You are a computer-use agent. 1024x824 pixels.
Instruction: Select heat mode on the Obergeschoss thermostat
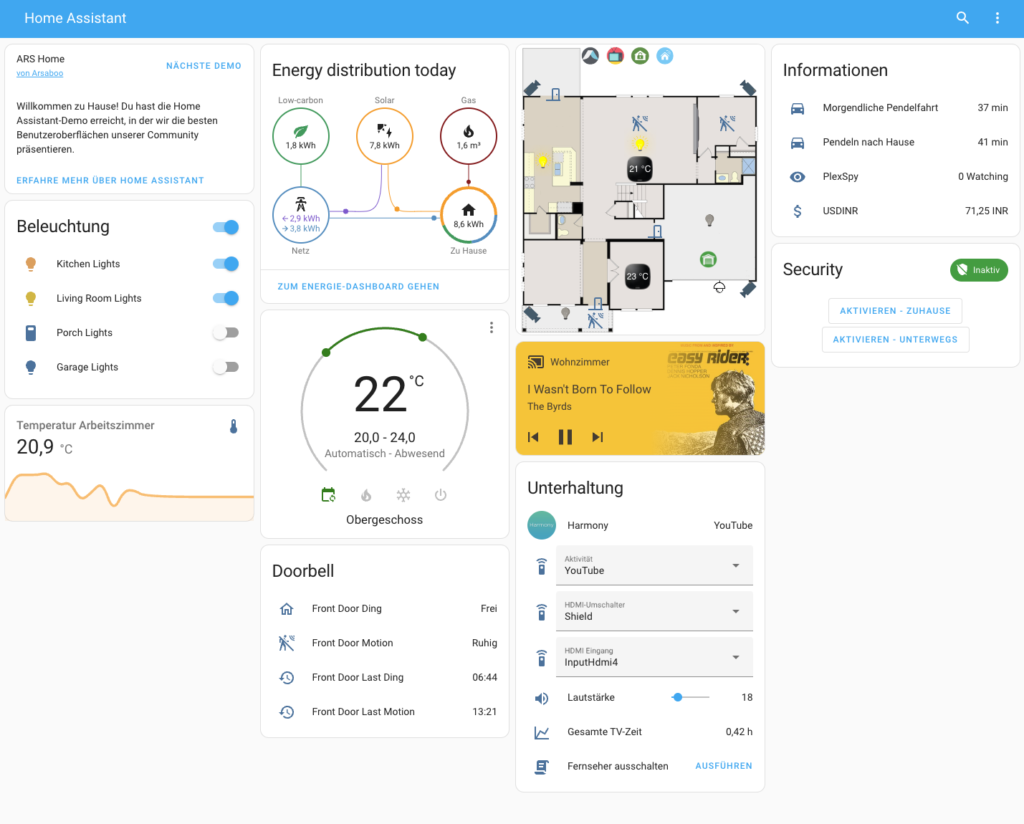tap(366, 494)
